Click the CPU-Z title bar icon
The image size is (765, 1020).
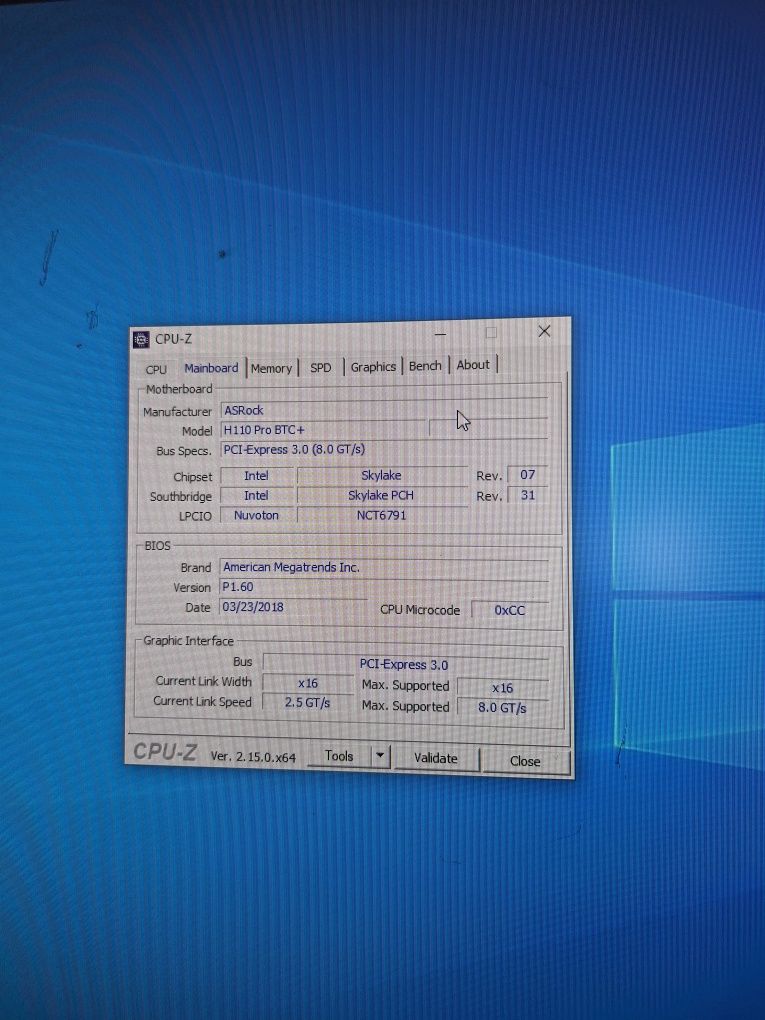tap(141, 339)
